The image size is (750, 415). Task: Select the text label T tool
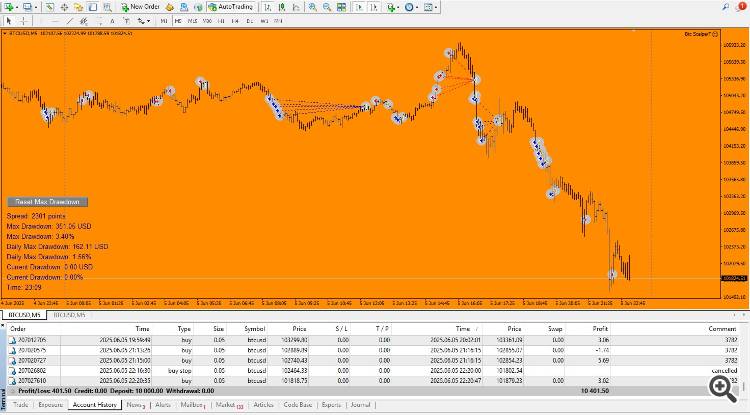tap(127, 21)
